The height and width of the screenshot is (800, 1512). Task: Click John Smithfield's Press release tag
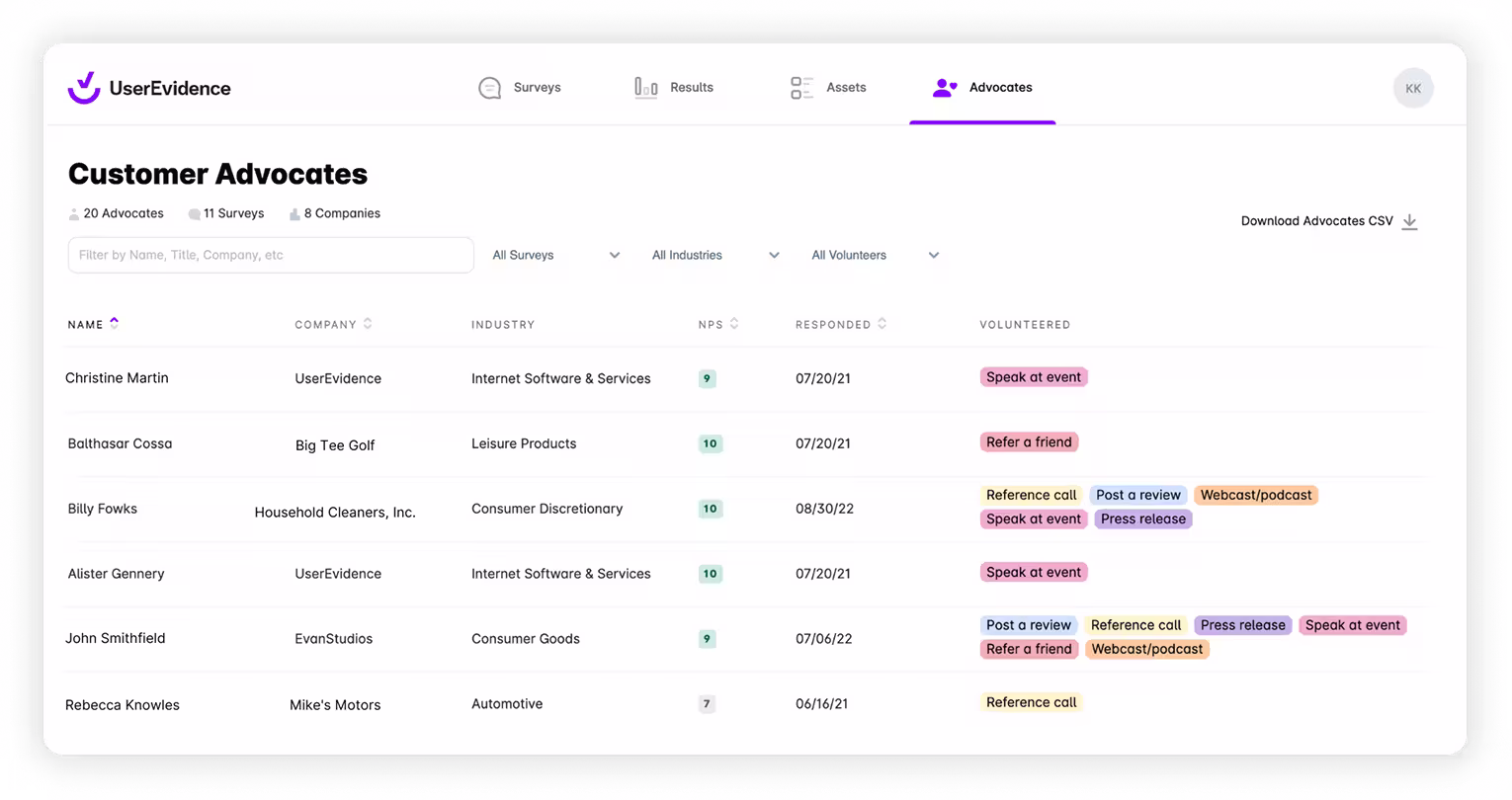click(1243, 625)
